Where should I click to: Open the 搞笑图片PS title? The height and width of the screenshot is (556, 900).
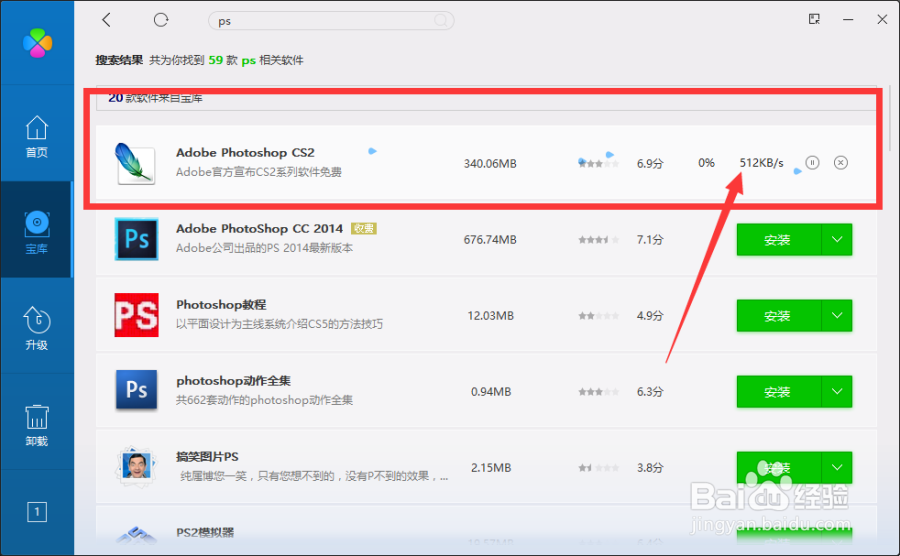coord(207,457)
